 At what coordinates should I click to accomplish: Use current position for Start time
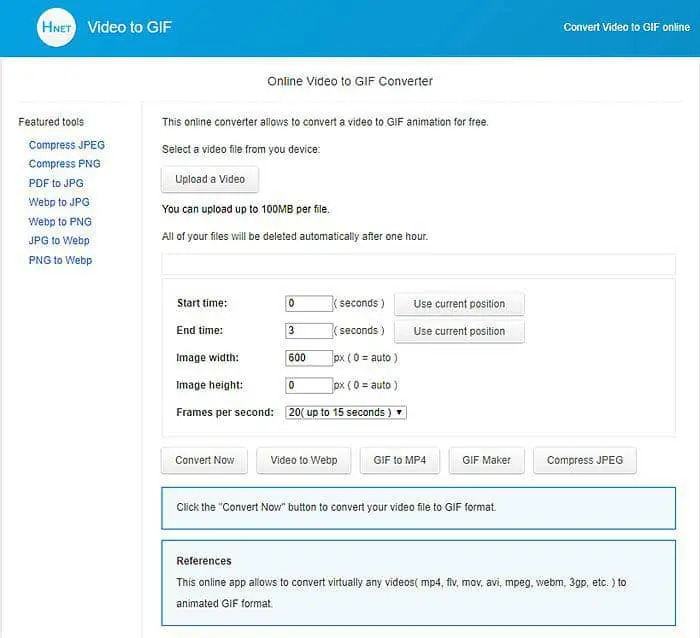459,304
